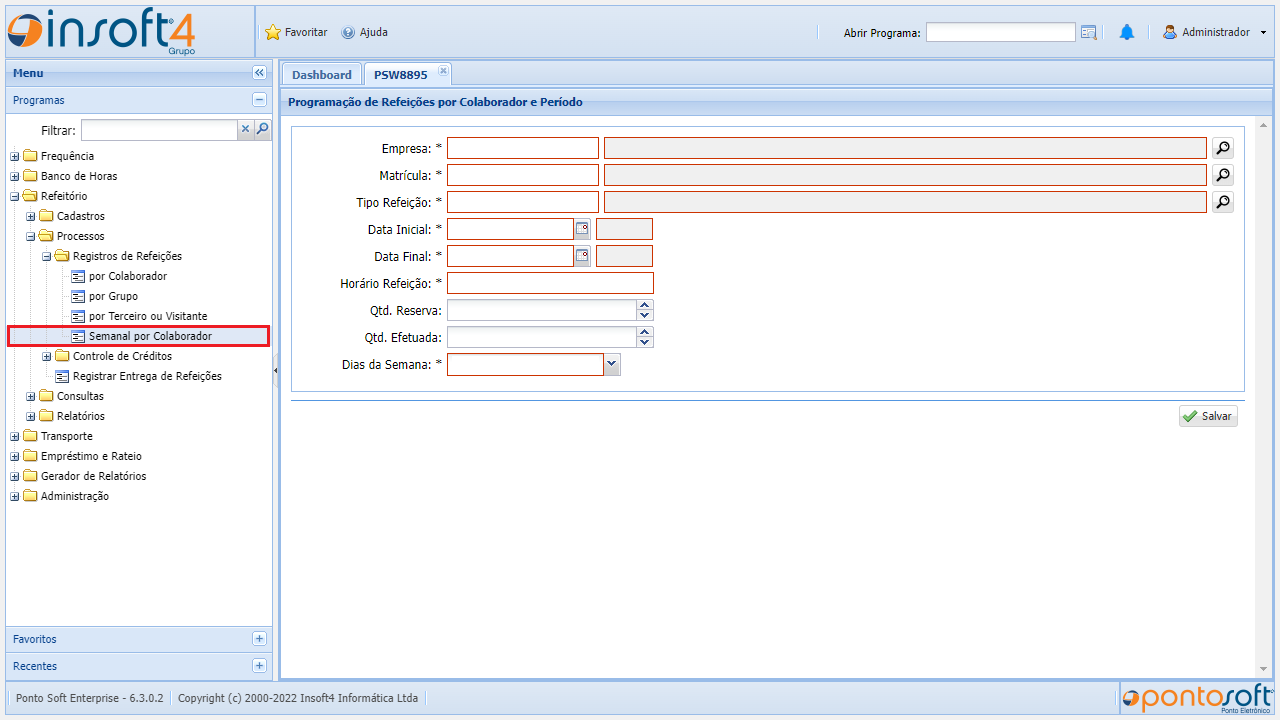Open calendar picker for Data Inicial
This screenshot has width=1280, height=720.
tap(582, 229)
